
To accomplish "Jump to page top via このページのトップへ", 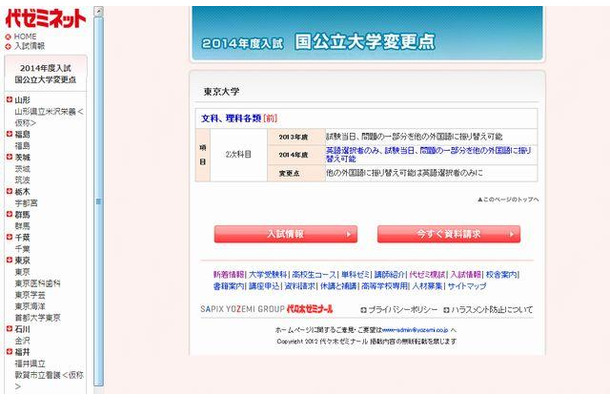I will pos(510,200).
